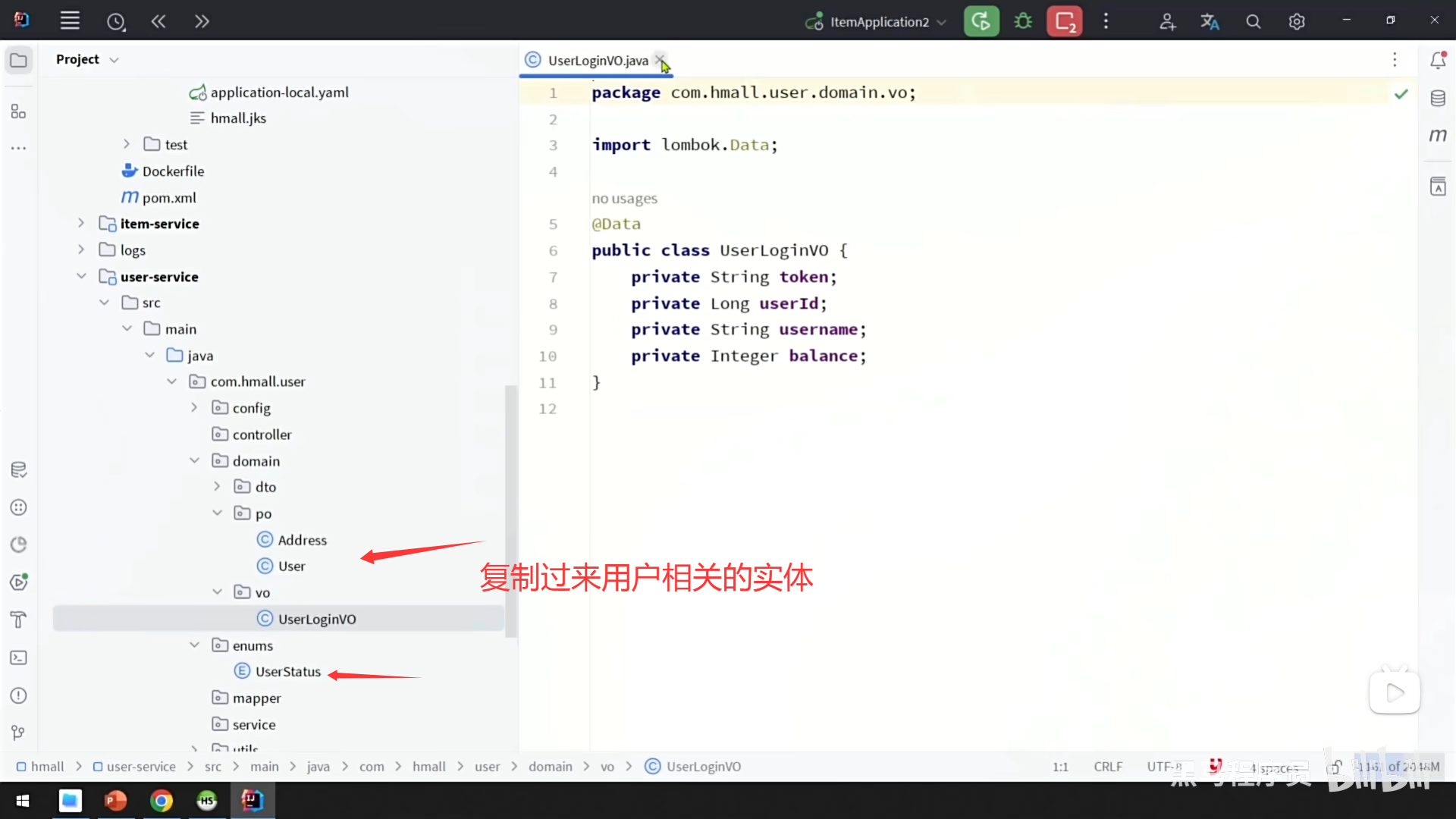Viewport: 1456px width, 819px height.
Task: Open the Database tool window
Action: pyautogui.click(x=1438, y=99)
